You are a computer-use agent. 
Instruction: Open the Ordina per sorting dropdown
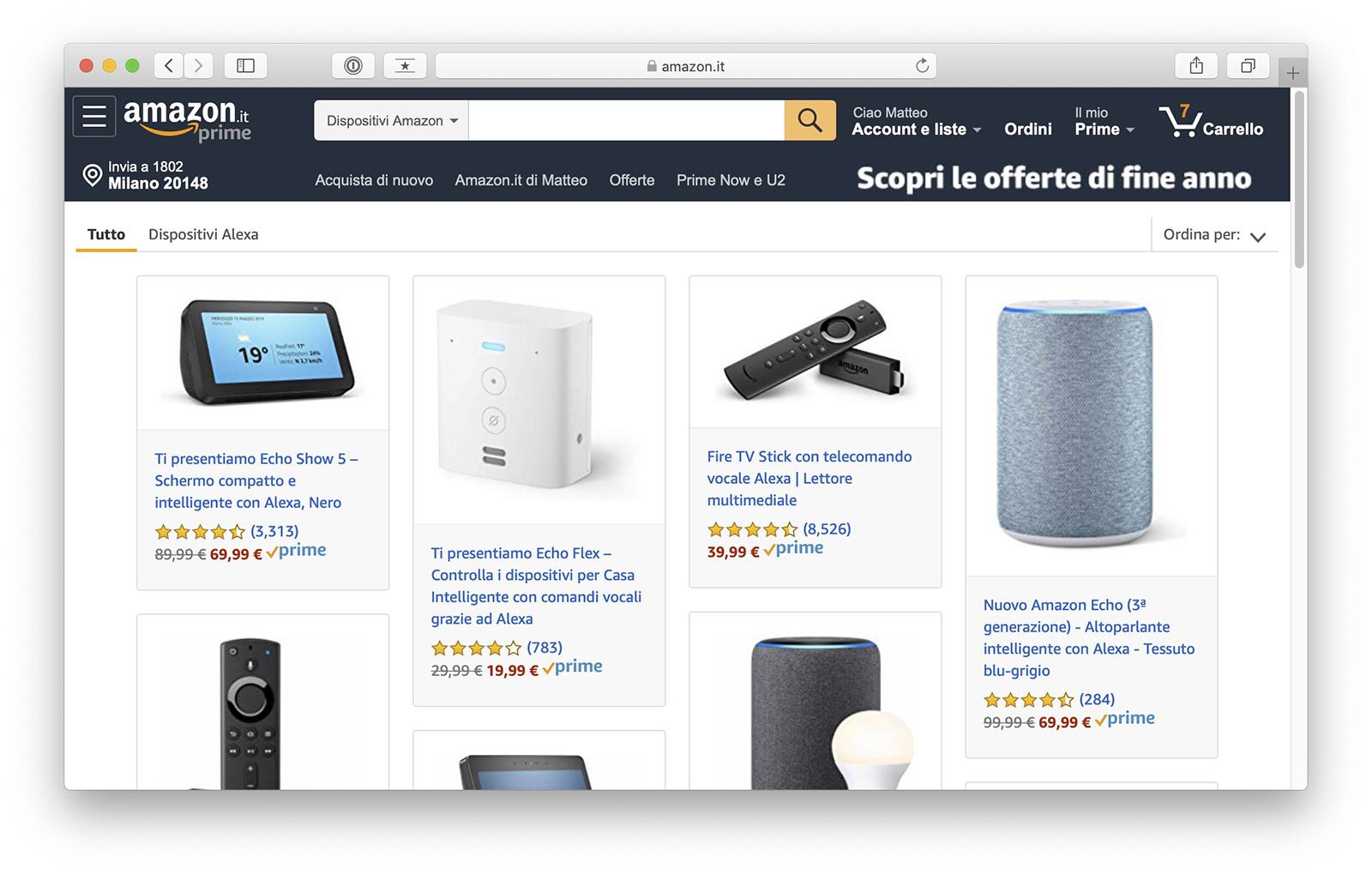tap(1214, 235)
